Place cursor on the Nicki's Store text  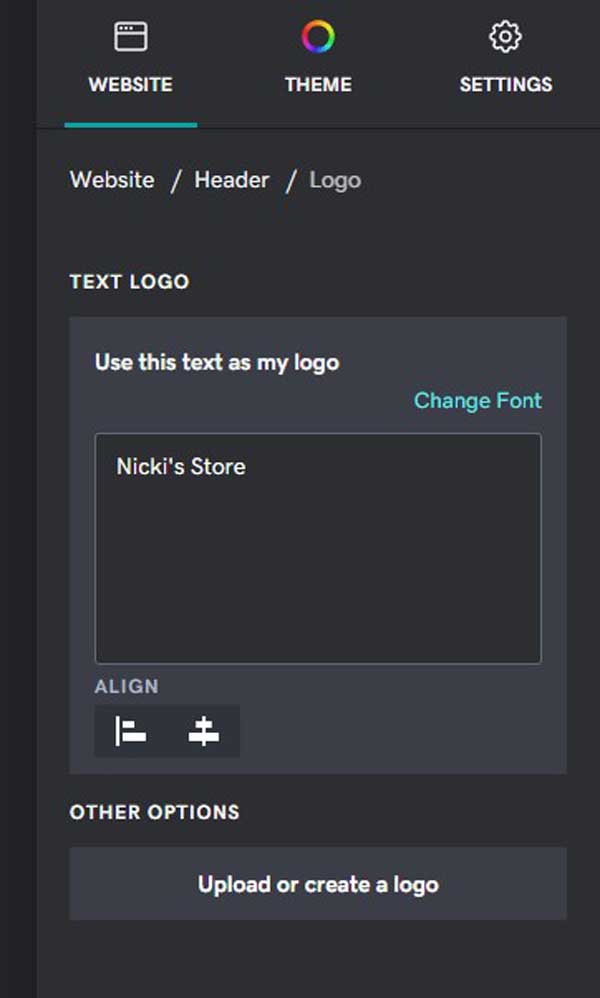pyautogui.click(x=181, y=467)
